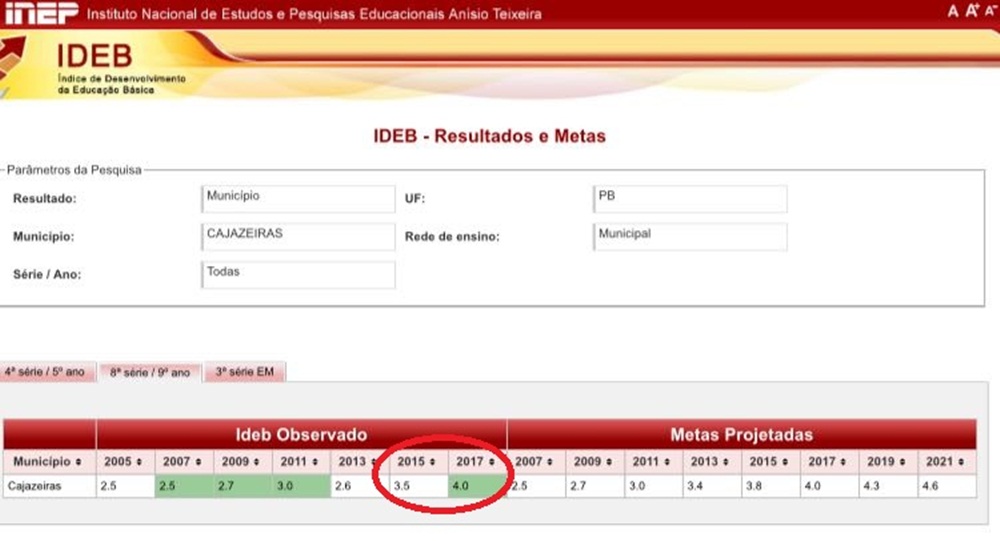Image resolution: width=1000 pixels, height=541 pixels.
Task: Sort by 2005 Ideb Observado column
Action: pos(125,462)
